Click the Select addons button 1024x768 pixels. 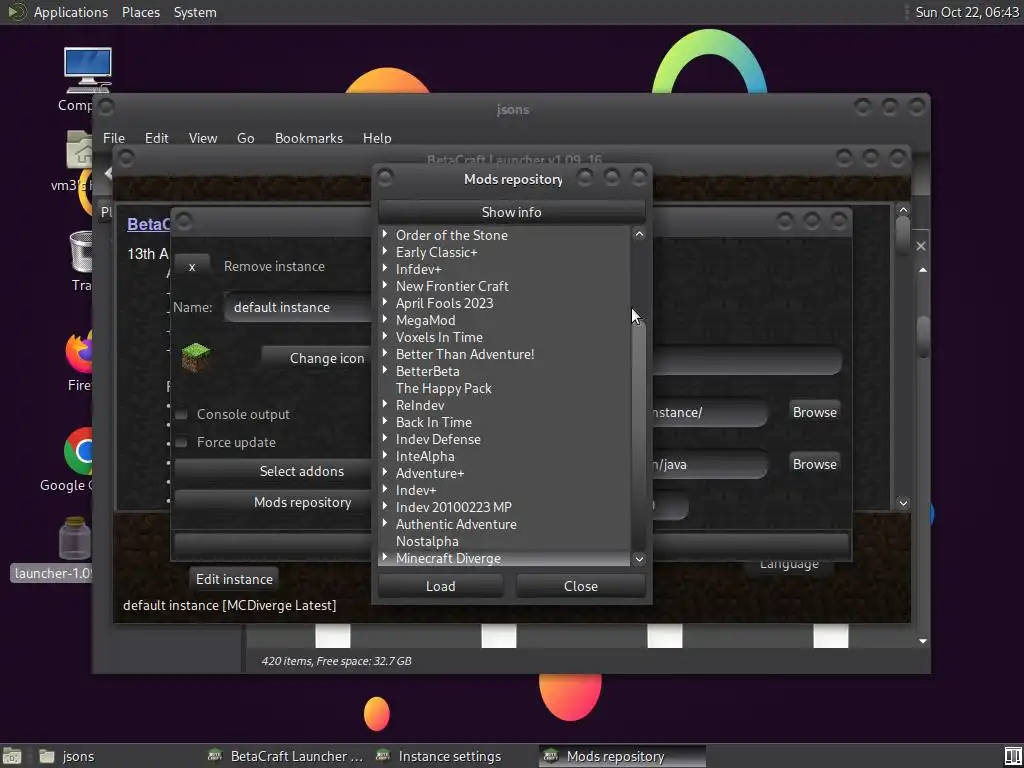pyautogui.click(x=273, y=471)
